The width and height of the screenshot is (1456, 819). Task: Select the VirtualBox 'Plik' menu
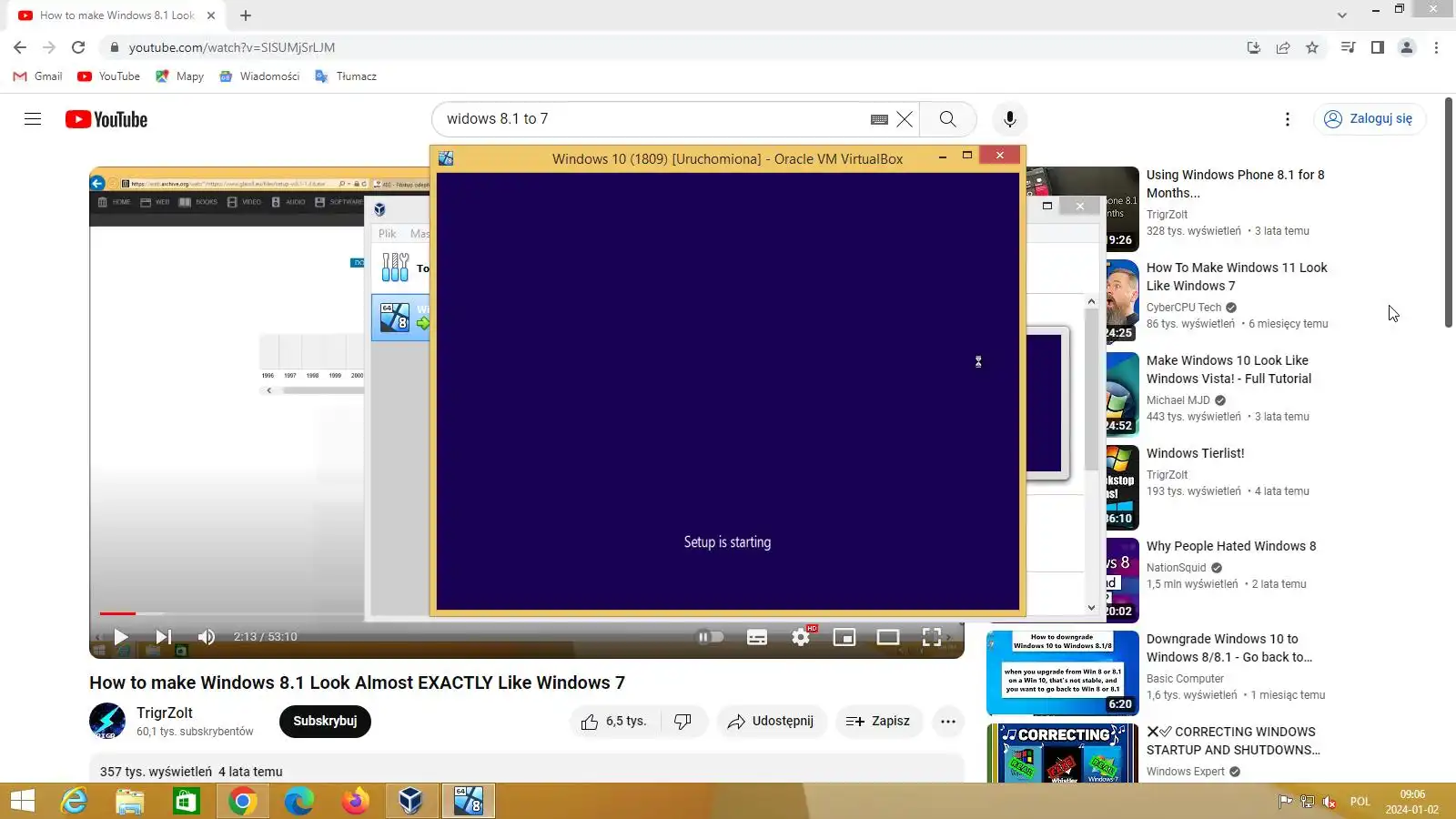tap(388, 234)
